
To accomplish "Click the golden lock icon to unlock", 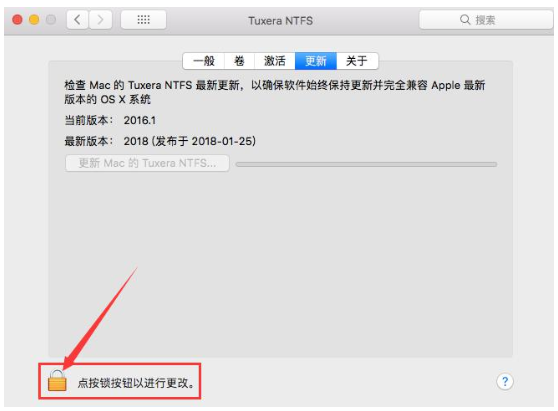I will (x=57, y=381).
